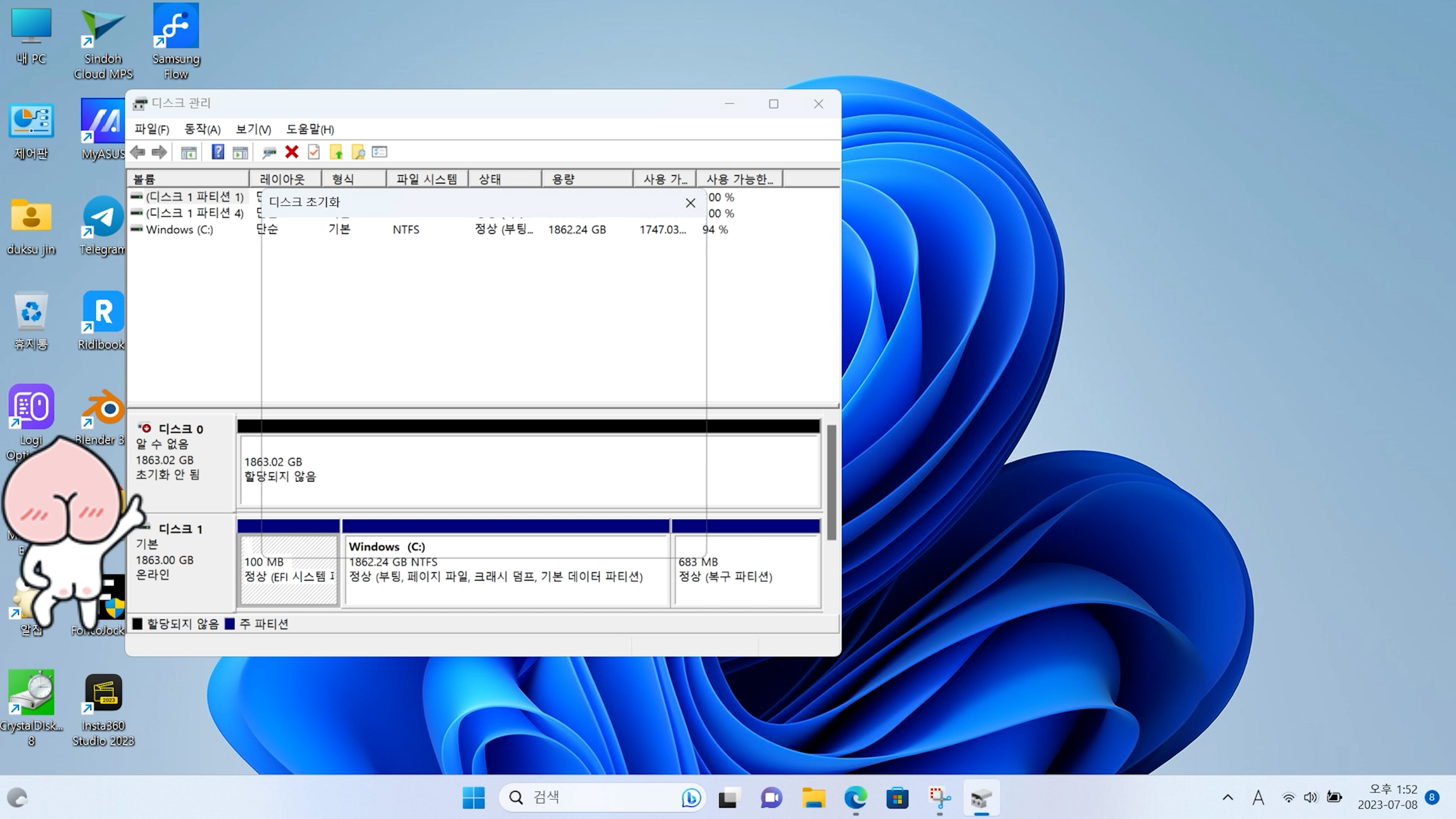
Task: Click the rescan disks drive-connect toolbar icon
Action: pyautogui.click(x=269, y=152)
